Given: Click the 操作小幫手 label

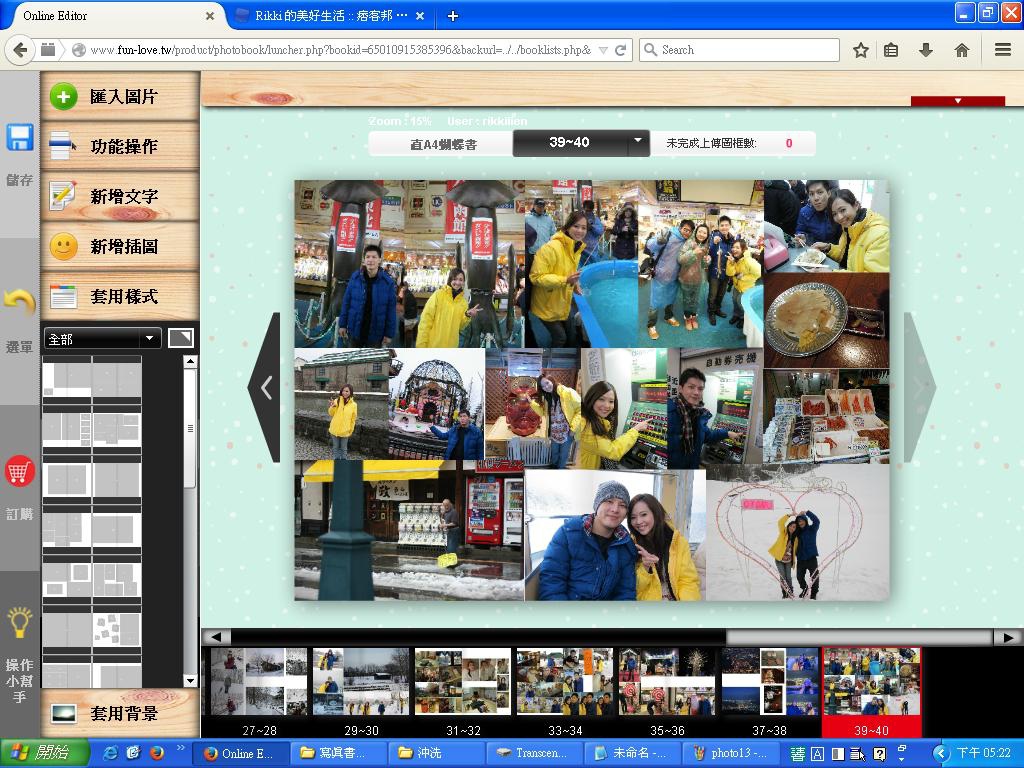Looking at the screenshot, I should coord(20,680).
